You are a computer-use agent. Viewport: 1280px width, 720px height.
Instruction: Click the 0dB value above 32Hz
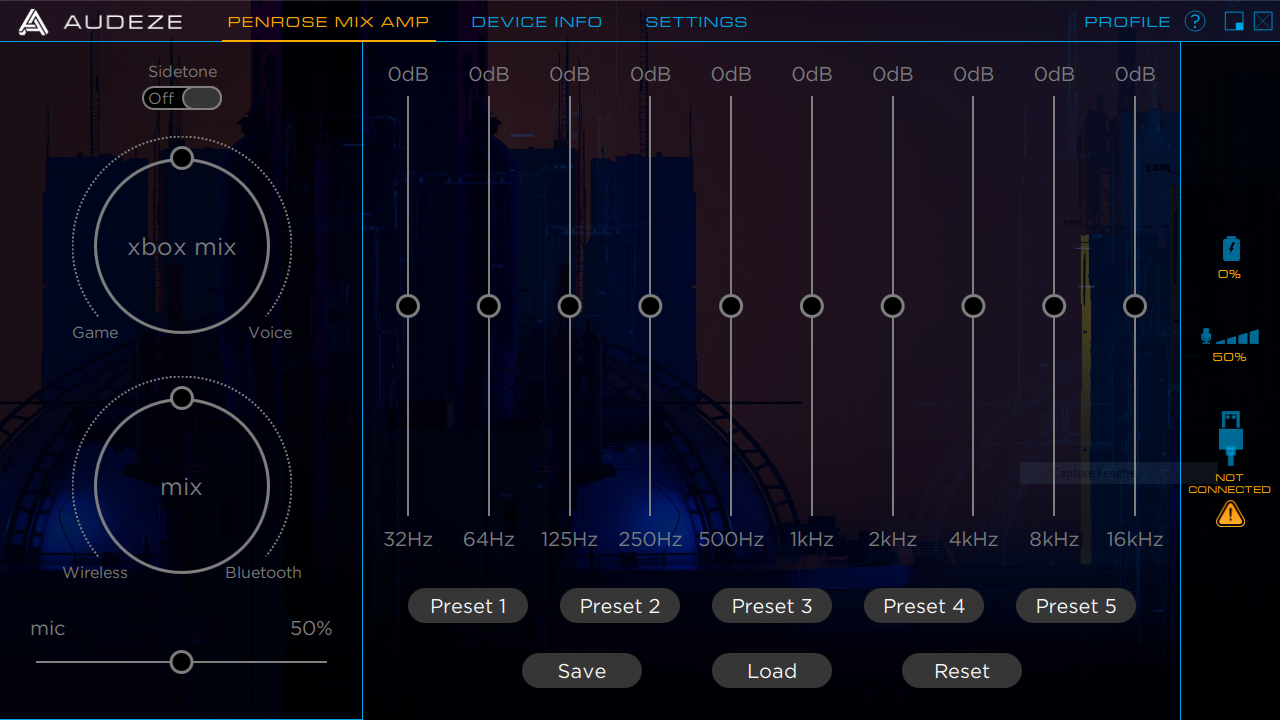pos(408,75)
